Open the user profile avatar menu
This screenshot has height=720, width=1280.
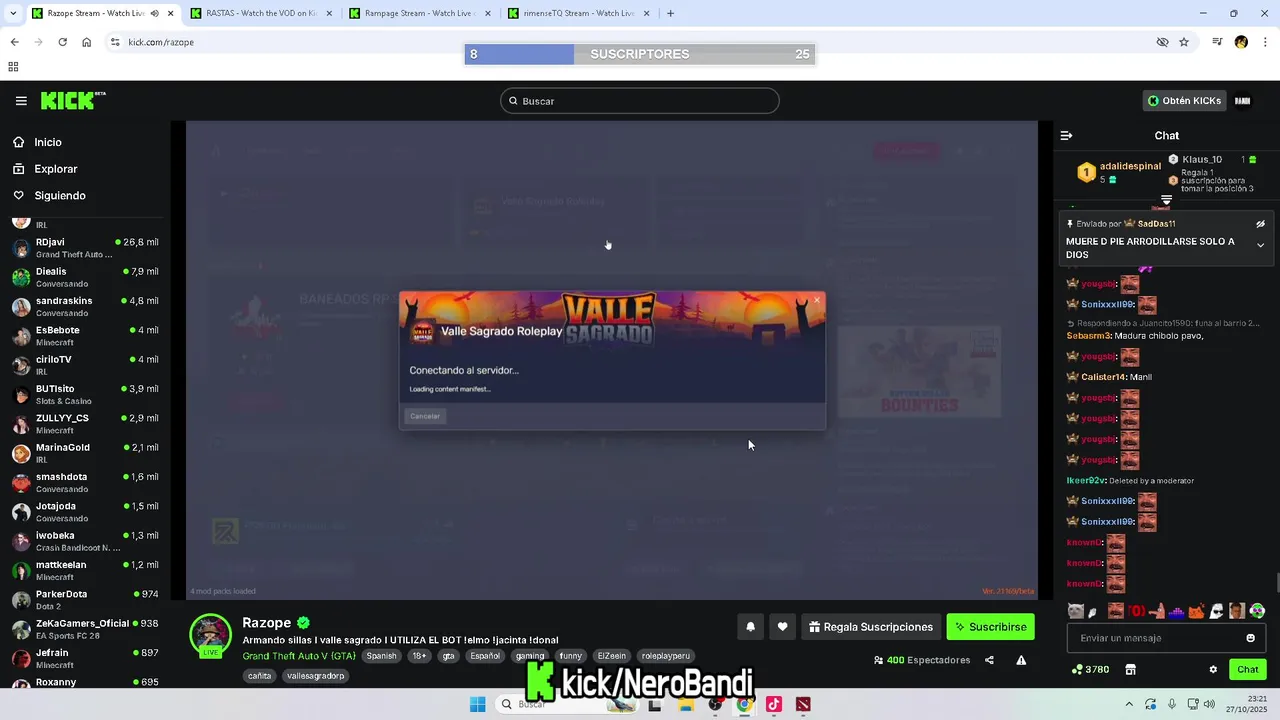pyautogui.click(x=1243, y=101)
